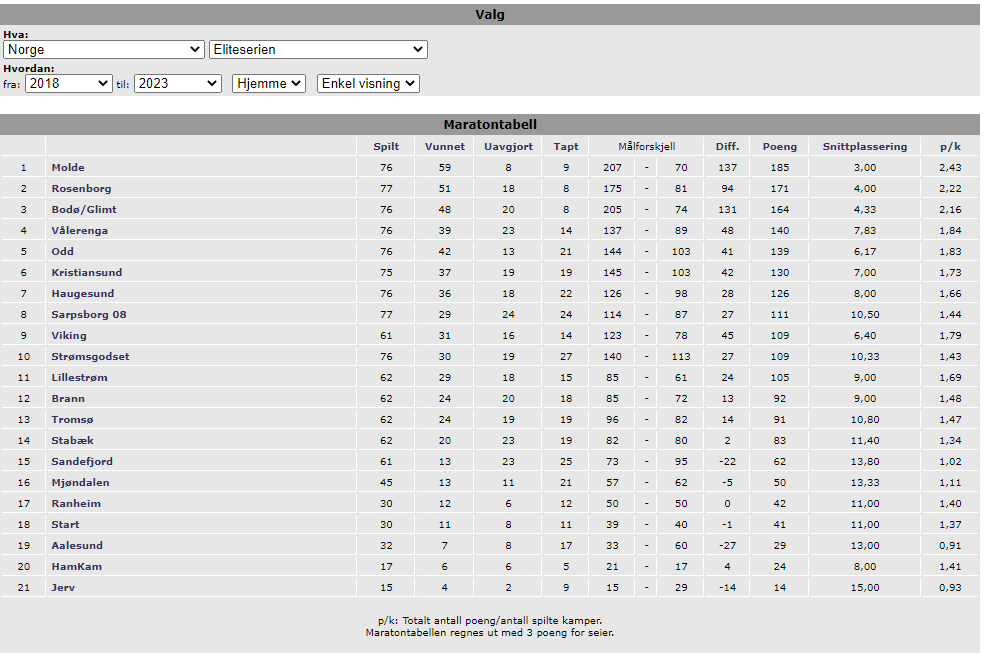Click the Strømsgodset team link

[x=90, y=356]
